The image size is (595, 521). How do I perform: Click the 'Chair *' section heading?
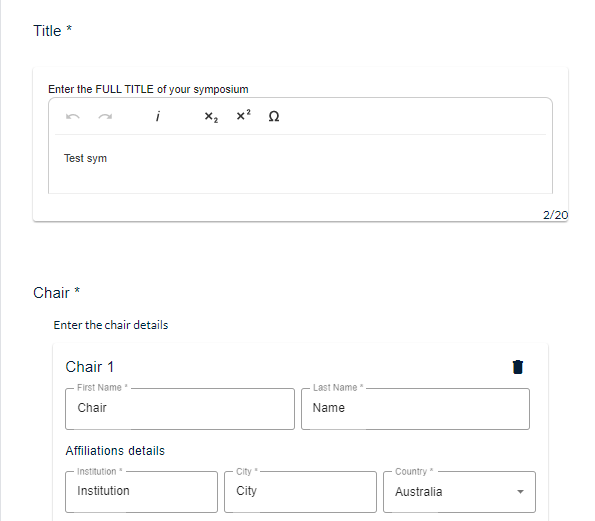click(56, 293)
